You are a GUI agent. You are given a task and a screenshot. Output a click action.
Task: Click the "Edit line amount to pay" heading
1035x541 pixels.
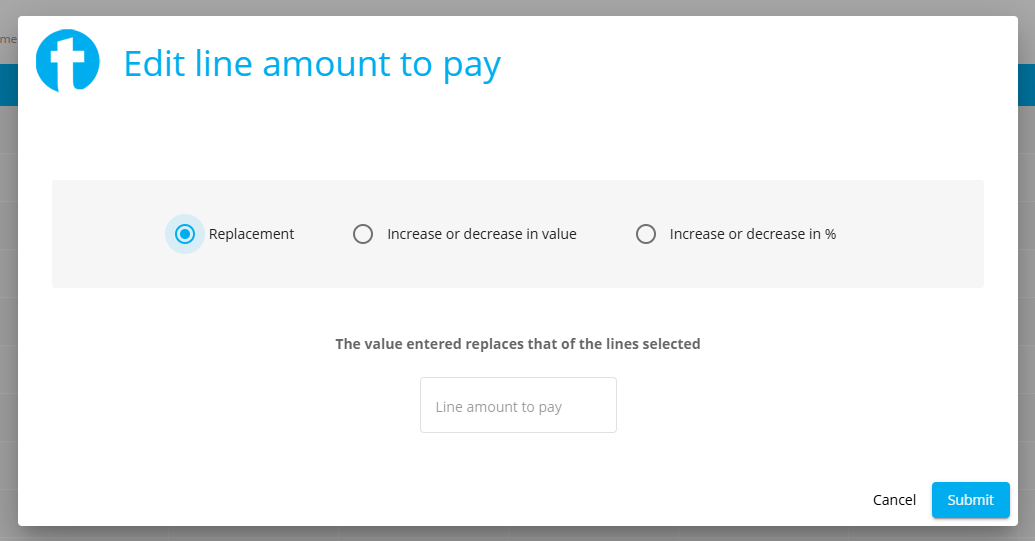(311, 64)
